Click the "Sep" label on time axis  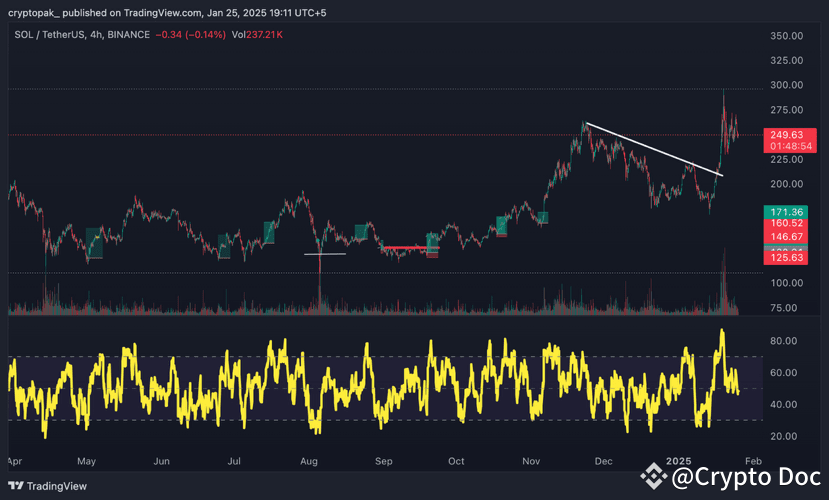coord(384,461)
